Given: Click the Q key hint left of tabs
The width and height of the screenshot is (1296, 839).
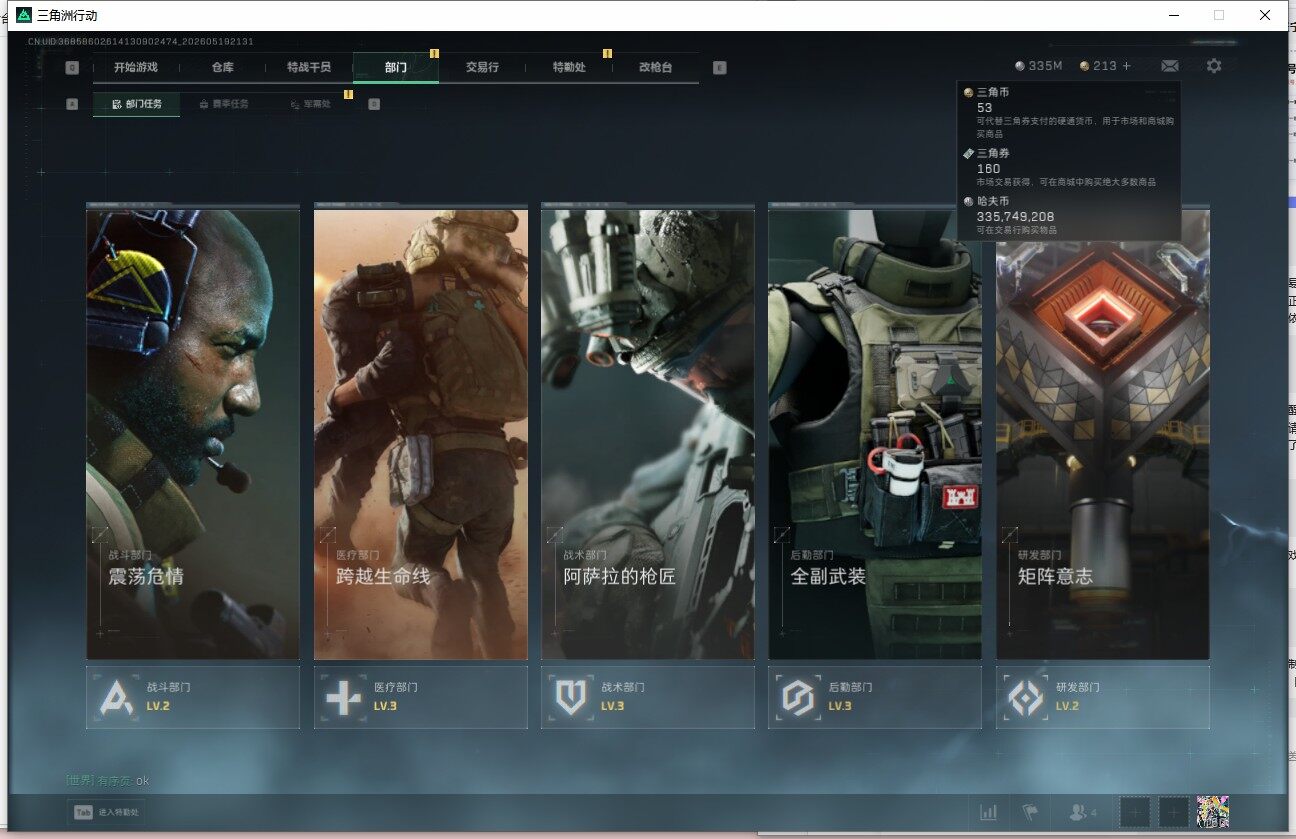Looking at the screenshot, I should tap(72, 68).
